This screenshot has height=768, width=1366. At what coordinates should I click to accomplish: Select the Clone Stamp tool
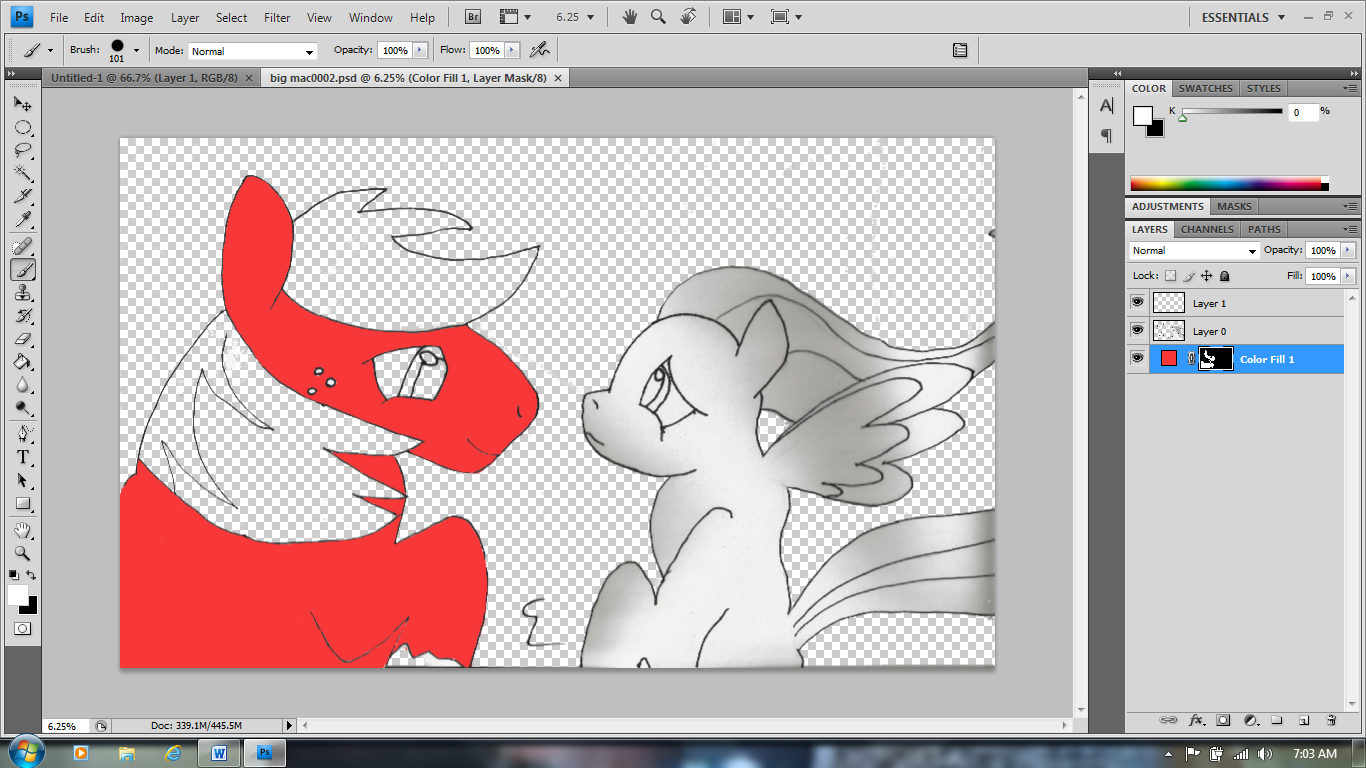coord(22,293)
